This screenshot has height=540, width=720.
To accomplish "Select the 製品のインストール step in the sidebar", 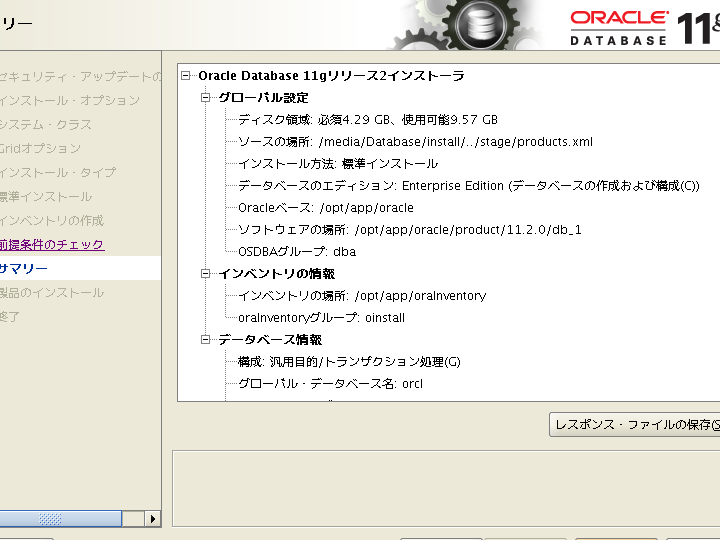I will (x=51, y=293).
